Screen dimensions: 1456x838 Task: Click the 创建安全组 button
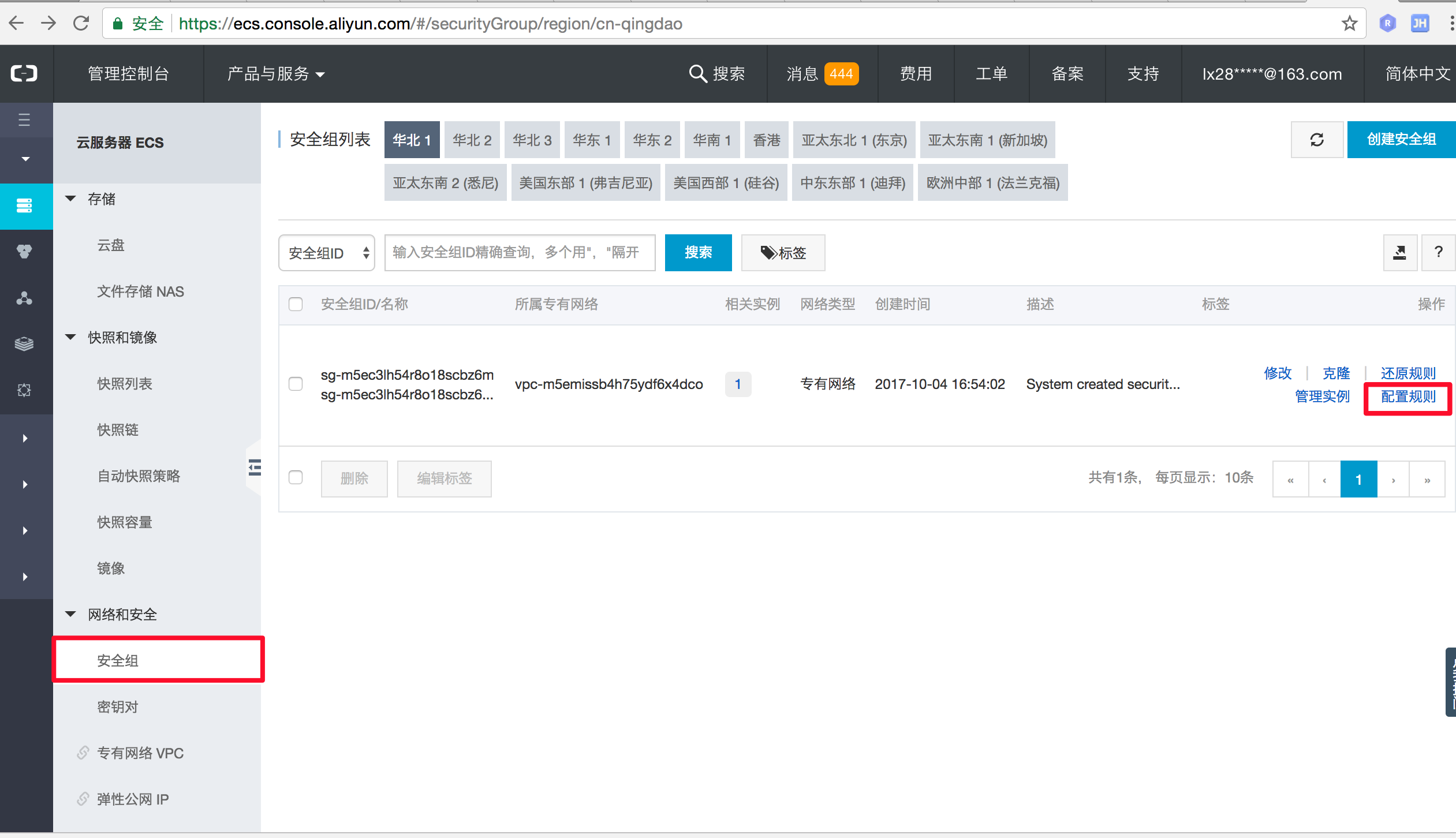click(x=1401, y=140)
